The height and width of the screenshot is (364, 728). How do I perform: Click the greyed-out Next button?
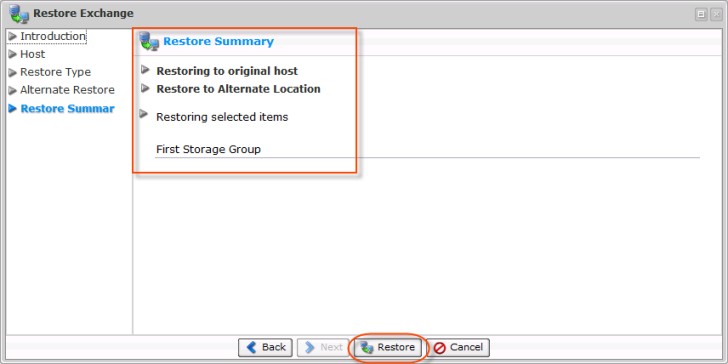click(x=323, y=347)
